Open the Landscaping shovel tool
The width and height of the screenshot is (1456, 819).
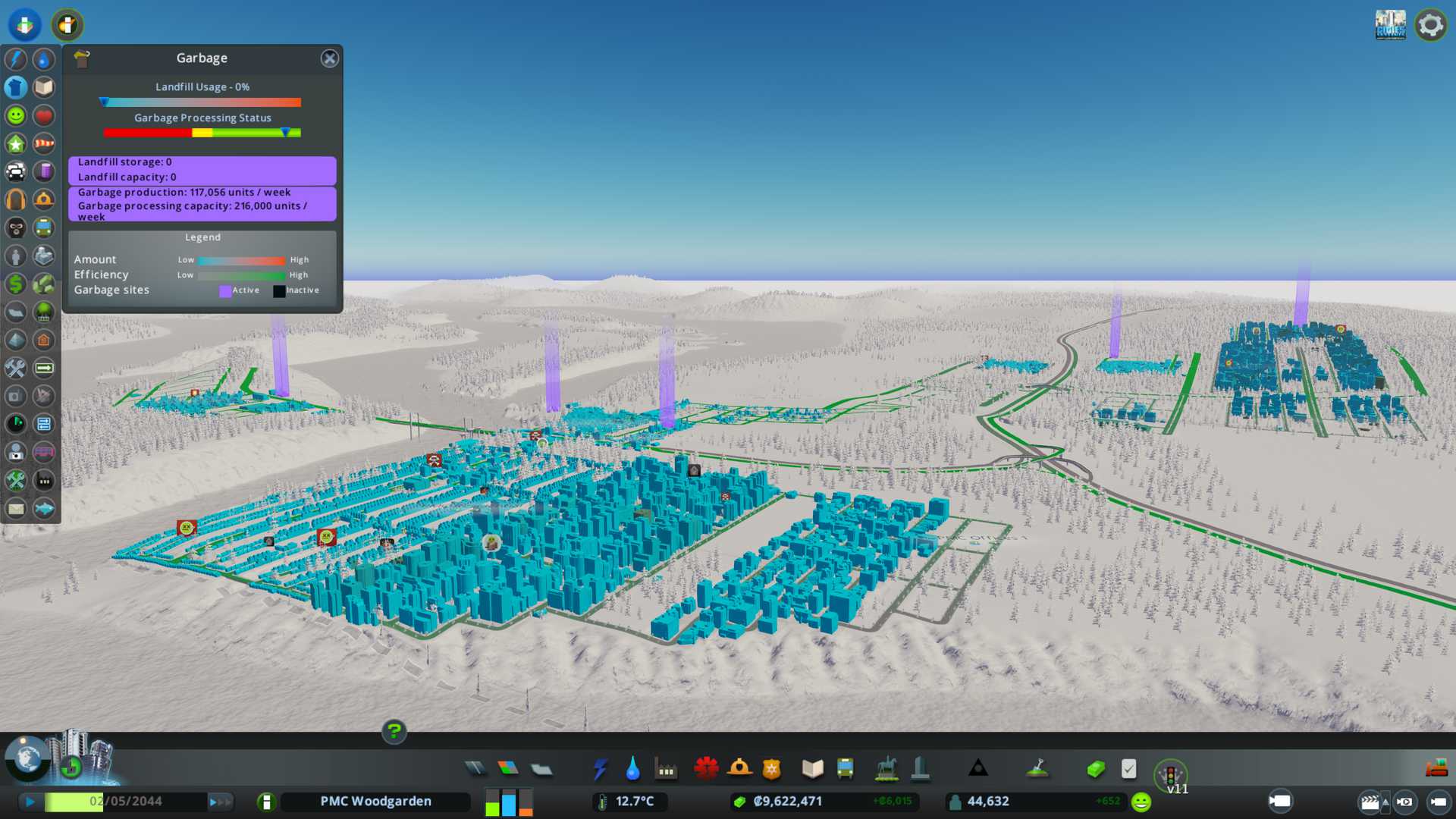click(x=1037, y=769)
